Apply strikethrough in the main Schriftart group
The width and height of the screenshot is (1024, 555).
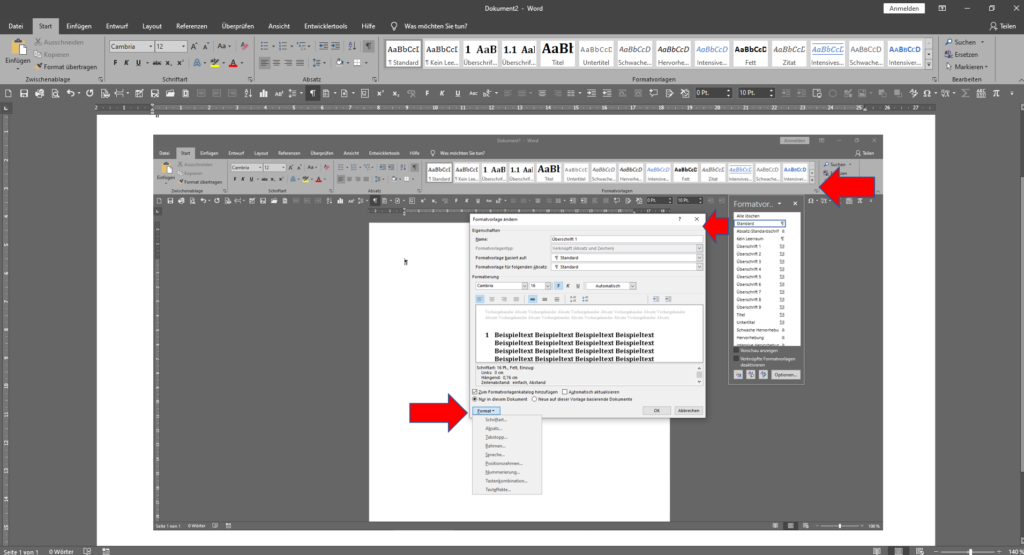point(157,63)
